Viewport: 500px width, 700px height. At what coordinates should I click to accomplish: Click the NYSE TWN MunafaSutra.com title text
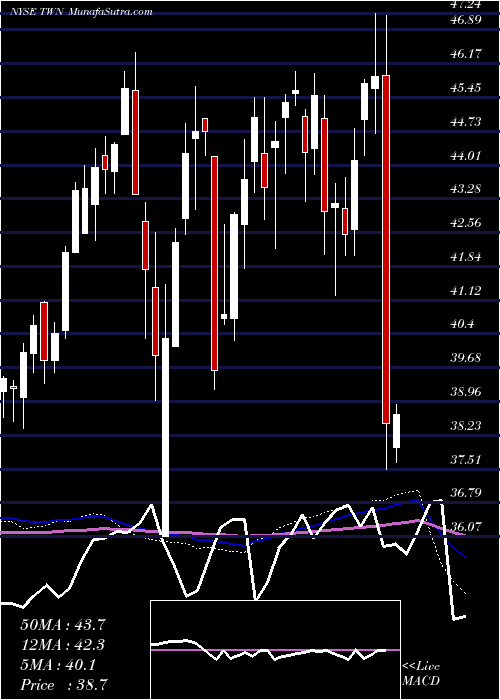pyautogui.click(x=83, y=12)
